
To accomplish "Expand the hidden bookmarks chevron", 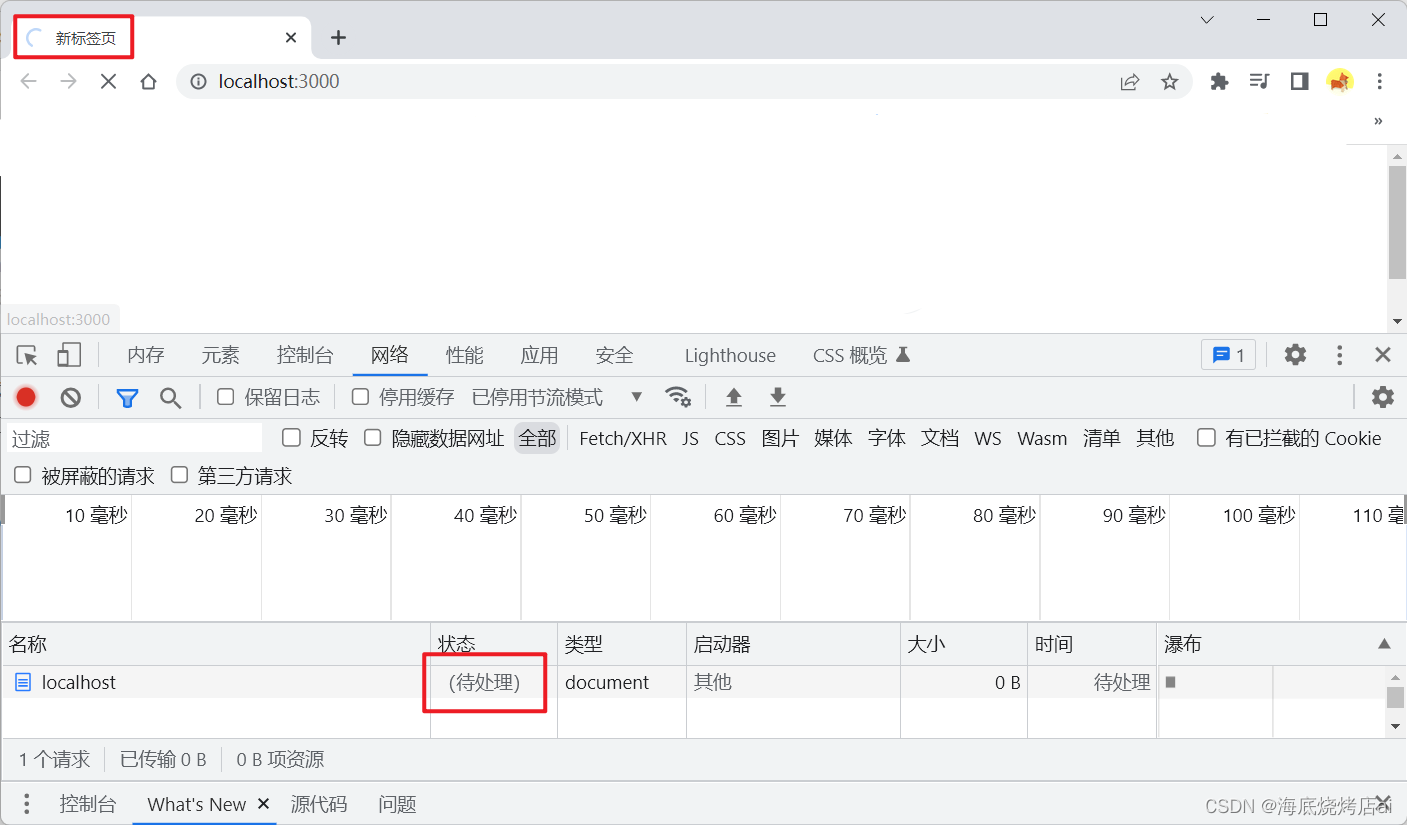I will point(1378,121).
